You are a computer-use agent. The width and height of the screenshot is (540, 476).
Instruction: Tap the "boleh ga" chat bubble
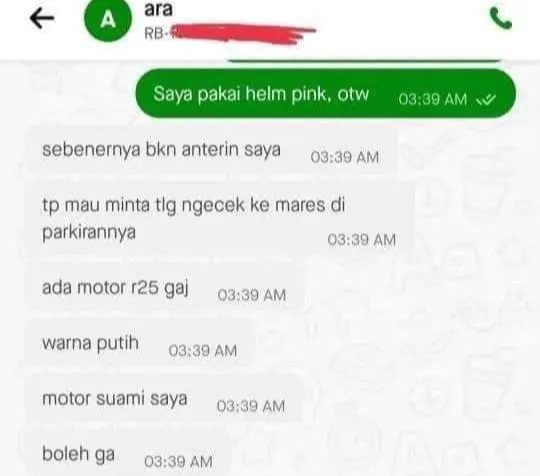128,455
